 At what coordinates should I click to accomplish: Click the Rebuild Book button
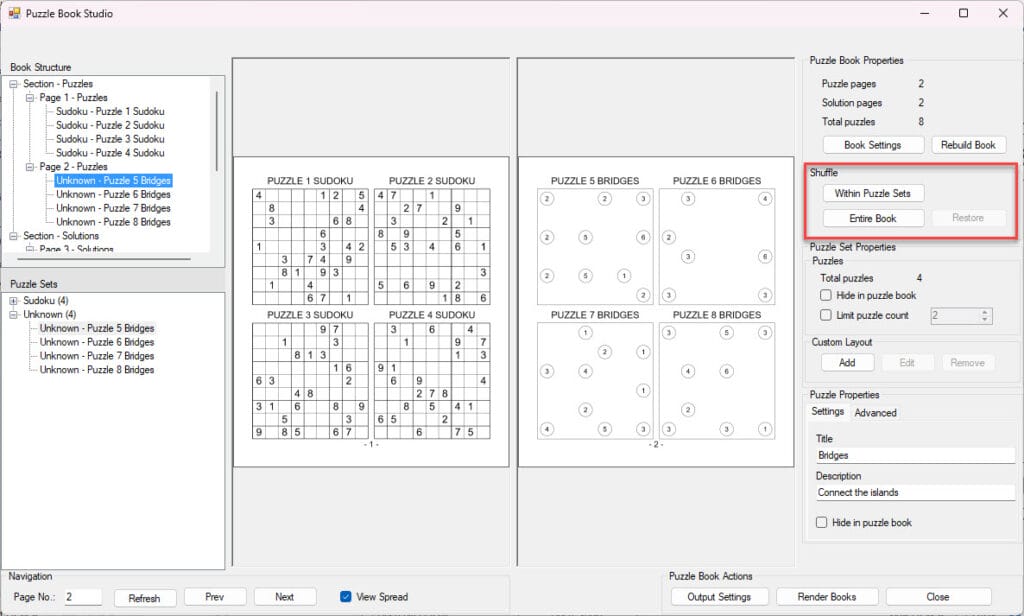(968, 145)
